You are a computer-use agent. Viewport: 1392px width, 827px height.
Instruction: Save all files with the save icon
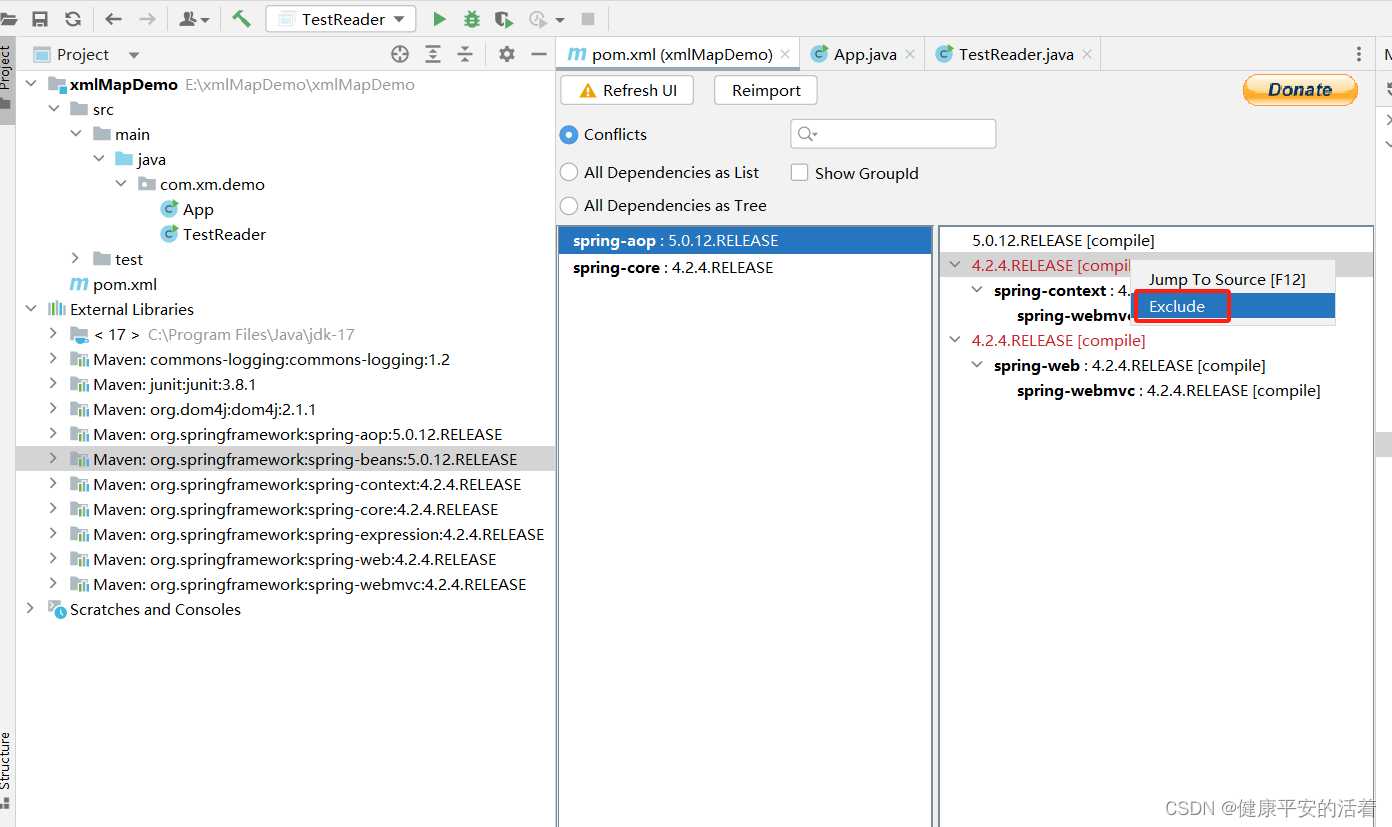(x=39, y=18)
